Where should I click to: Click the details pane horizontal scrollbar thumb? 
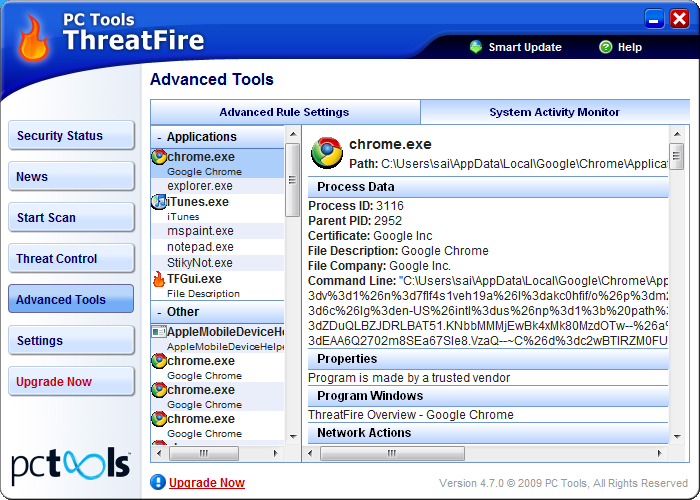click(x=392, y=454)
